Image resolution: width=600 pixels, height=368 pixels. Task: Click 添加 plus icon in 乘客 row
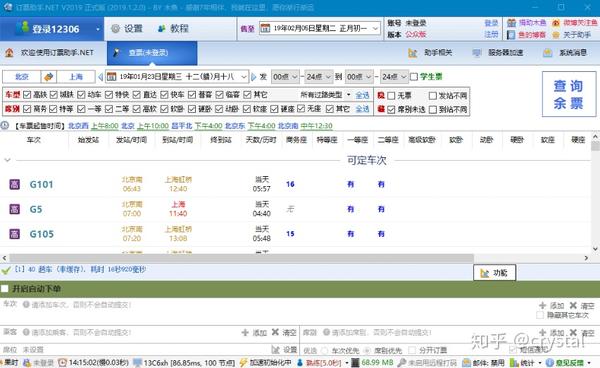pos(245,332)
